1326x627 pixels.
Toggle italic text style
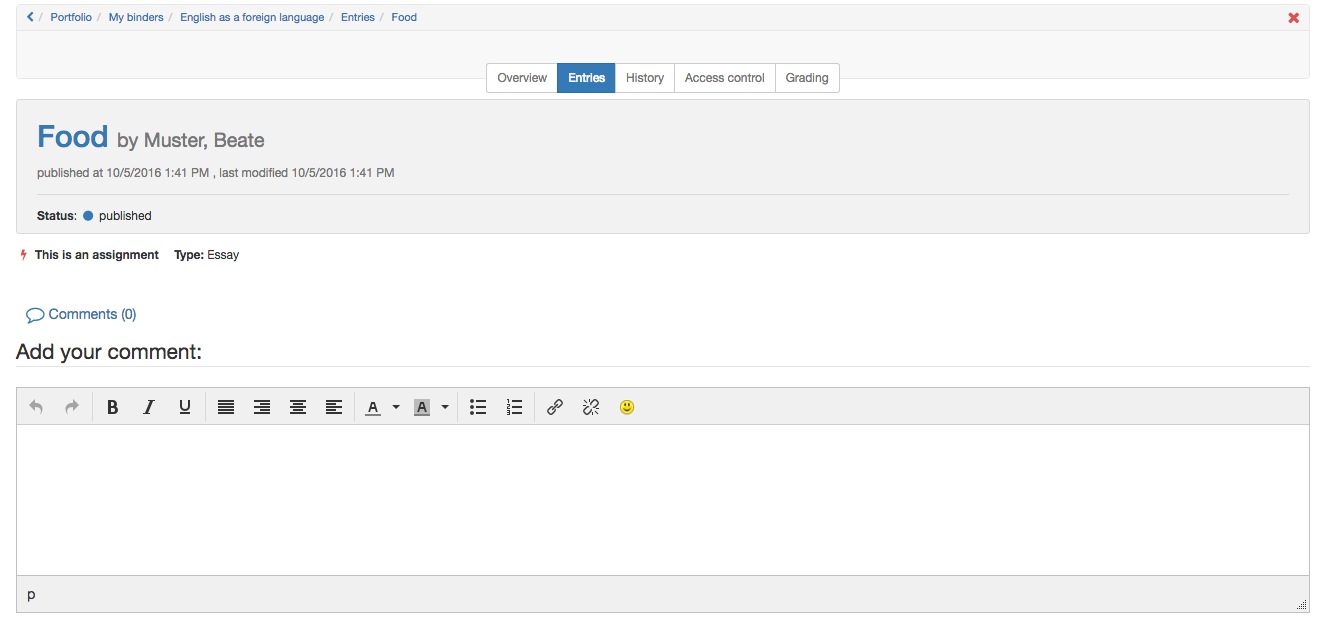click(x=149, y=407)
